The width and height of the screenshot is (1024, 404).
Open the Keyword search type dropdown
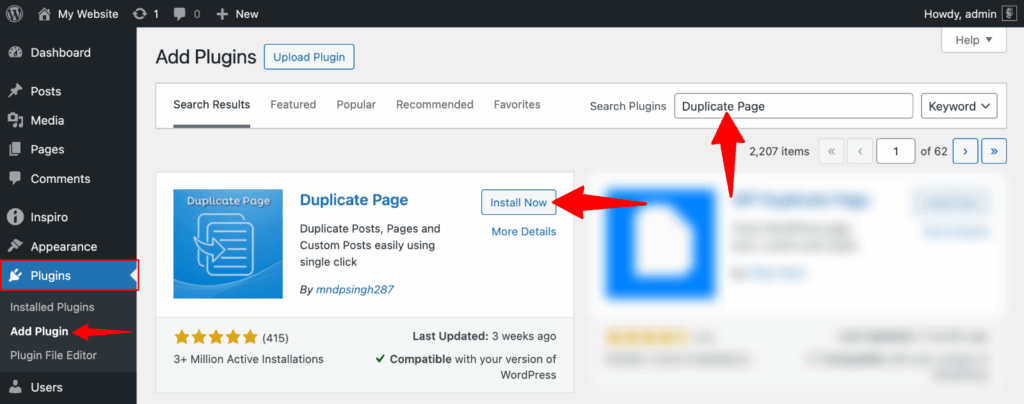[x=959, y=106]
